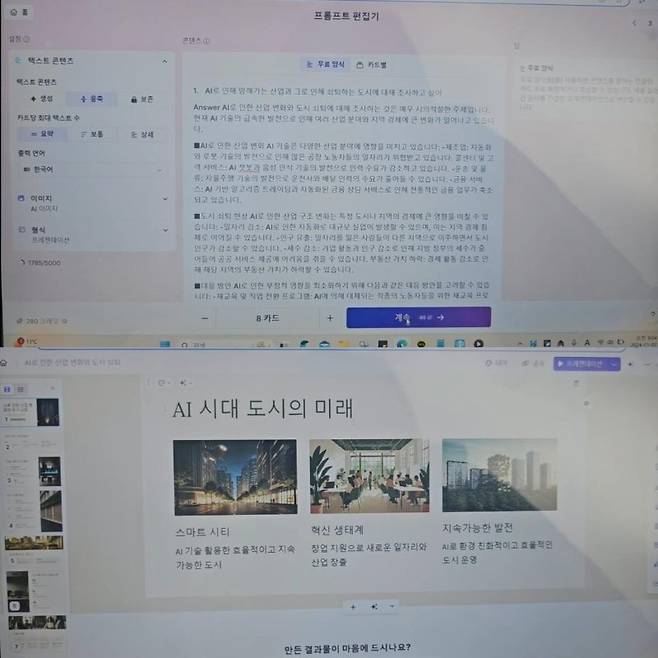
Task: Switch sidebar to list view icon
Action: [x=20, y=389]
